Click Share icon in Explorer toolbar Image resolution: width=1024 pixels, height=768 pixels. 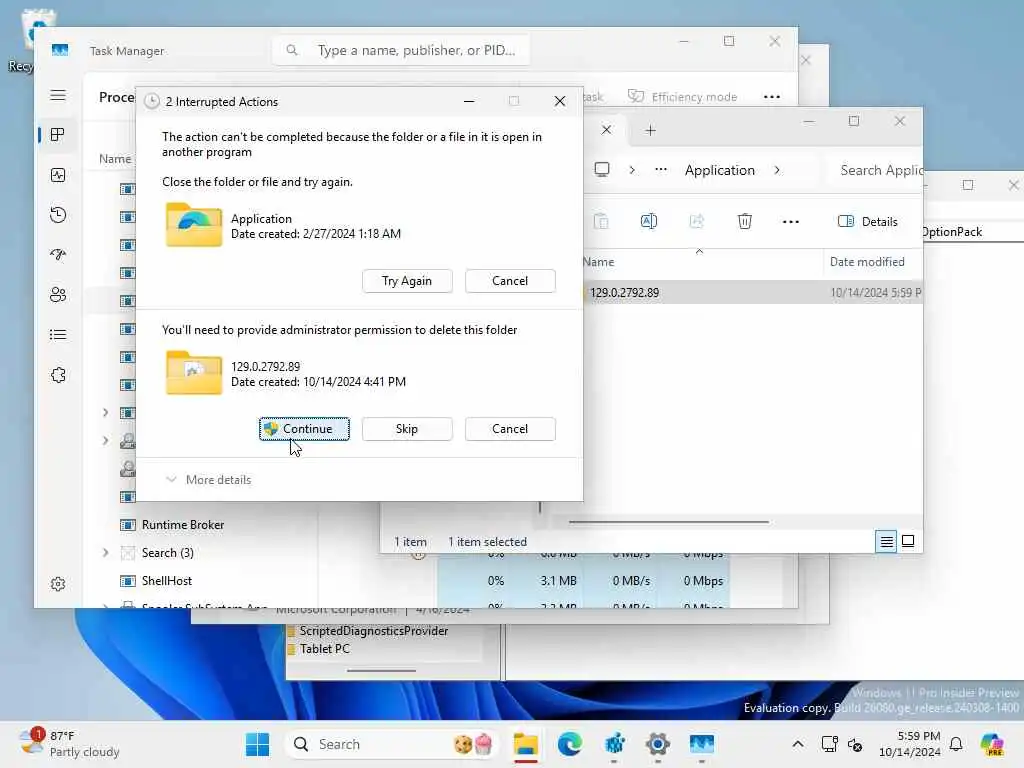pos(697,221)
